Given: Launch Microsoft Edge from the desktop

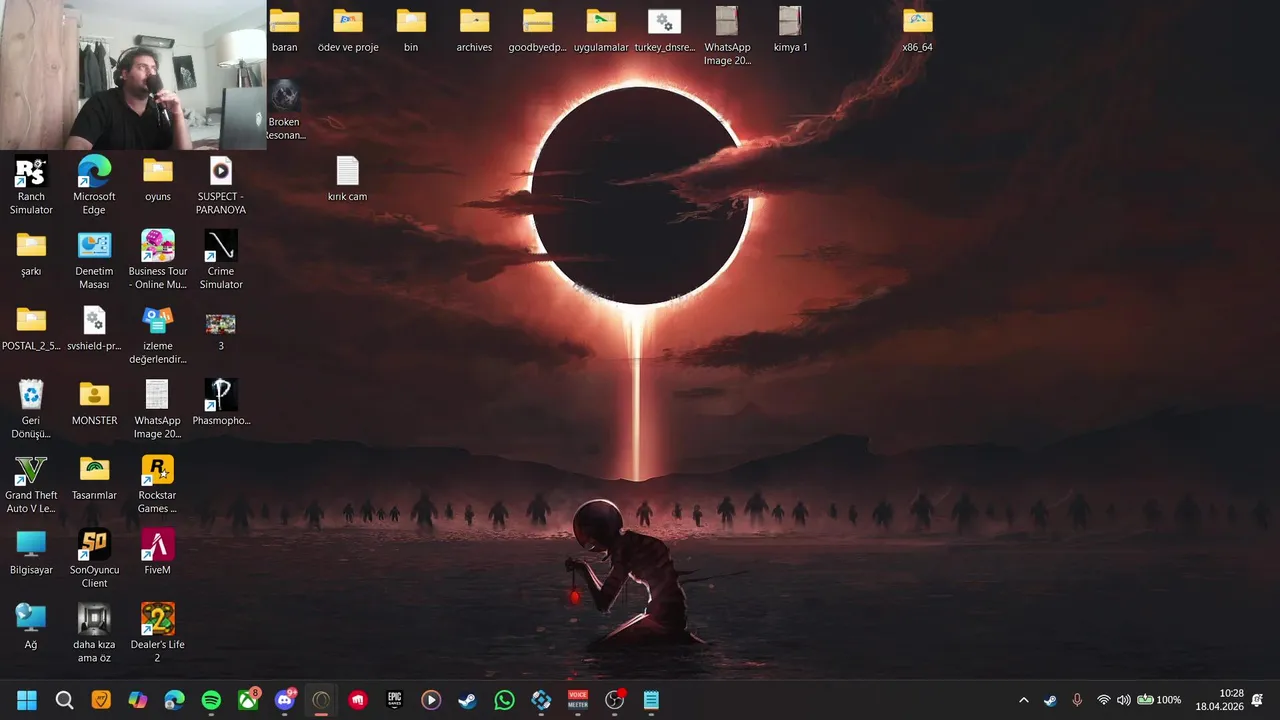Looking at the screenshot, I should point(94,185).
